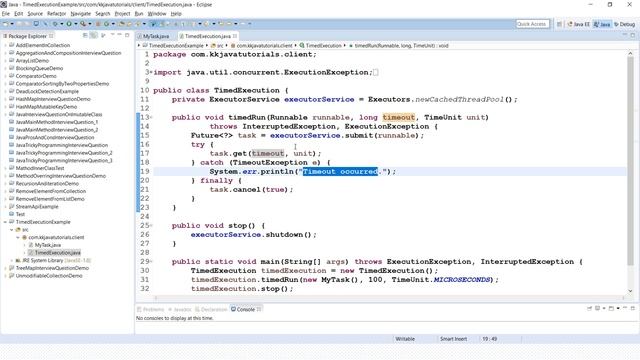Click the Writable status entry
This screenshot has width=640, height=360.
pos(405,339)
